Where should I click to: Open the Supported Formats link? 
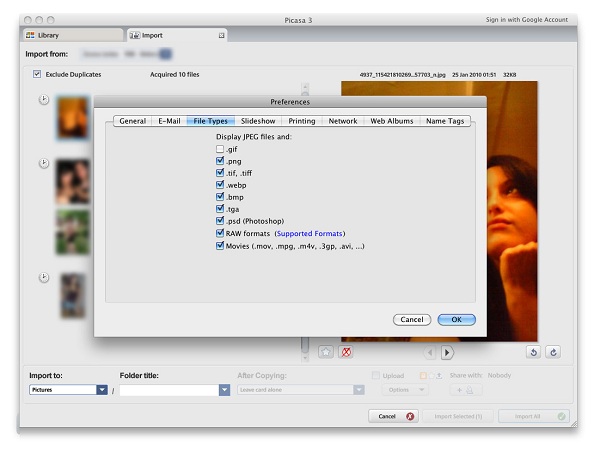point(310,233)
